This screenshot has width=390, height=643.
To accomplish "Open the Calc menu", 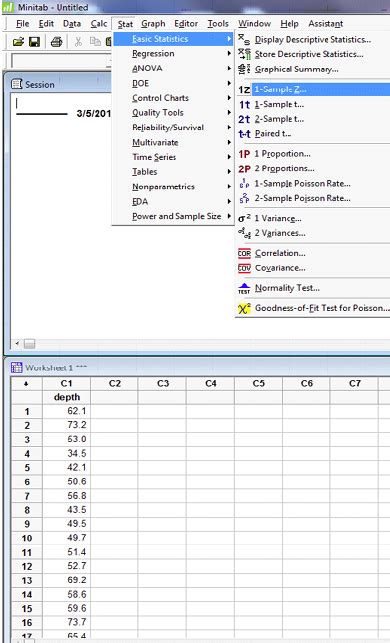I will (x=99, y=24).
